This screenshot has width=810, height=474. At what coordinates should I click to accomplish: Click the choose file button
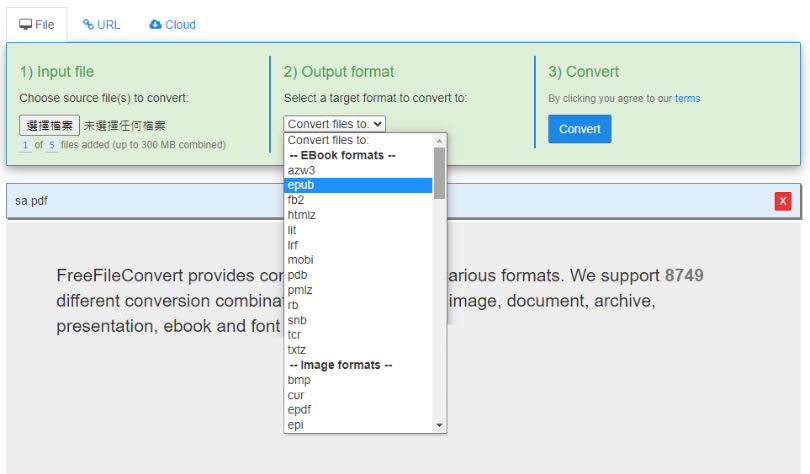pyautogui.click(x=50, y=125)
